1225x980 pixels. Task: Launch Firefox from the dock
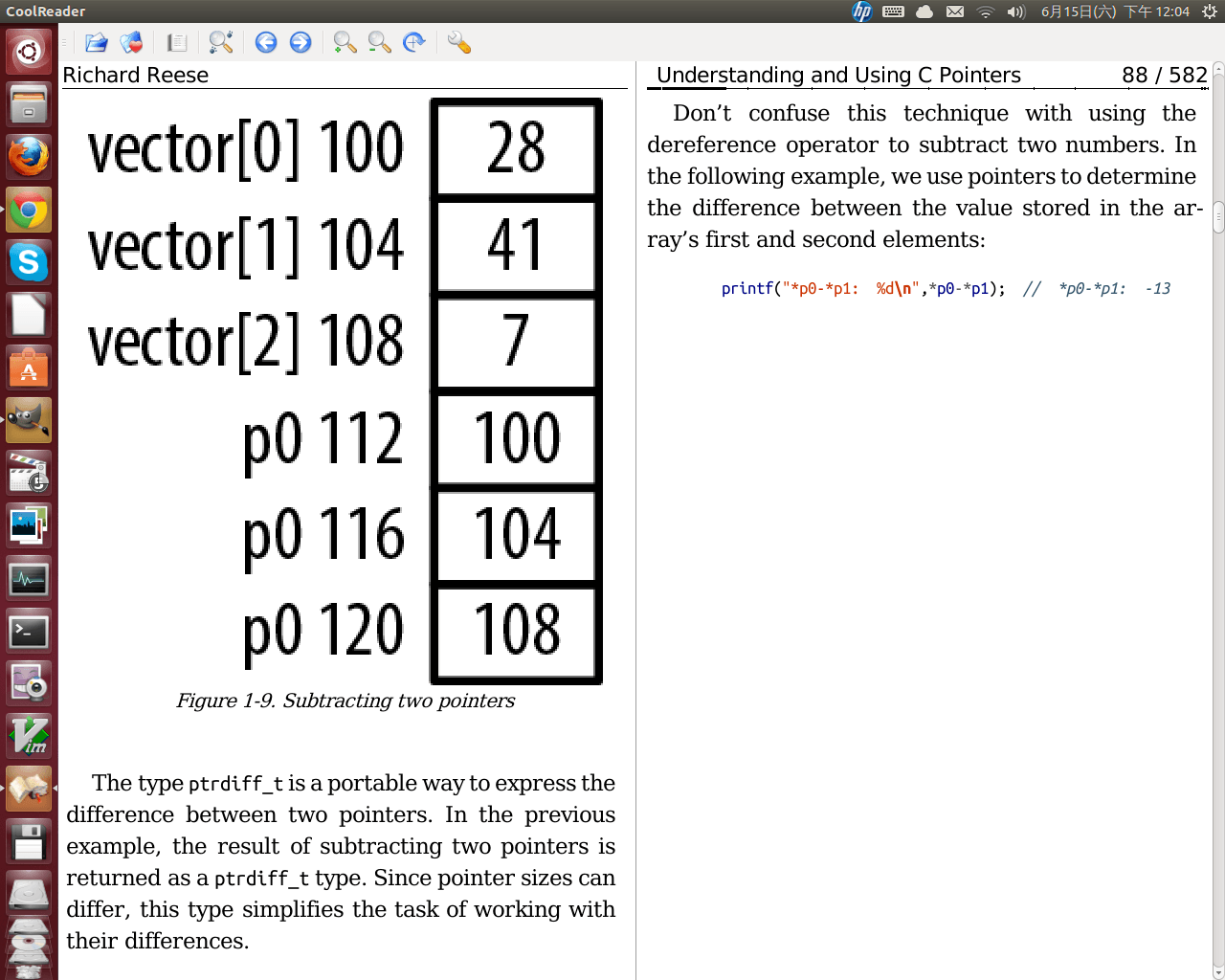tap(29, 157)
